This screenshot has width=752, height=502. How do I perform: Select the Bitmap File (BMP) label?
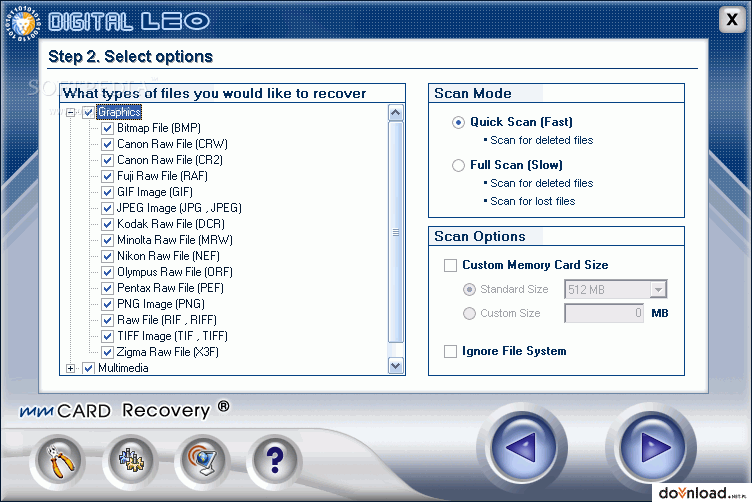pyautogui.click(x=159, y=128)
